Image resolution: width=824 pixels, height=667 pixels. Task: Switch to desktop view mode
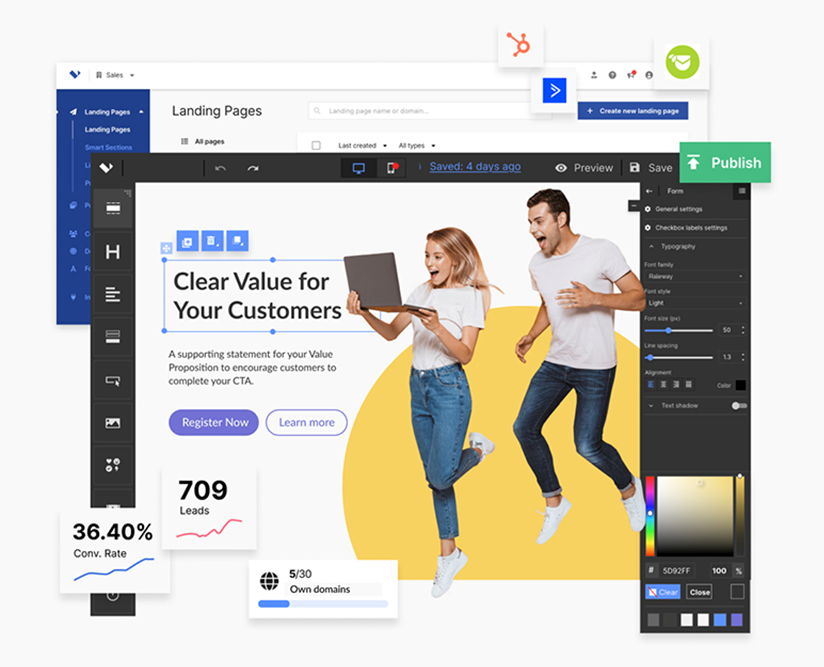(x=358, y=168)
